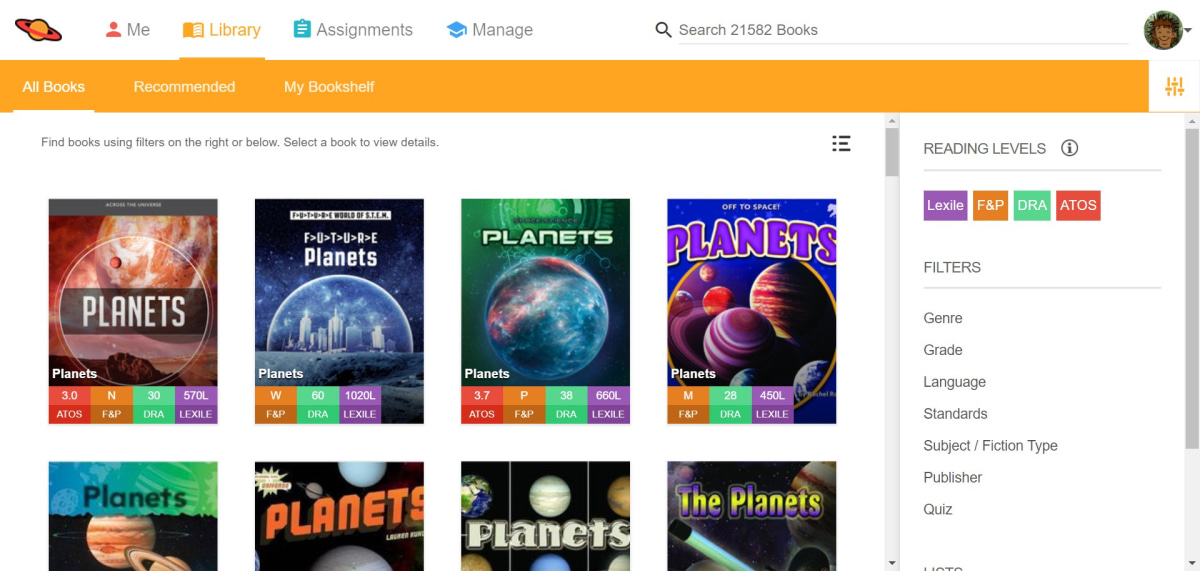
Task: Go to Assignments section
Action: (352, 30)
